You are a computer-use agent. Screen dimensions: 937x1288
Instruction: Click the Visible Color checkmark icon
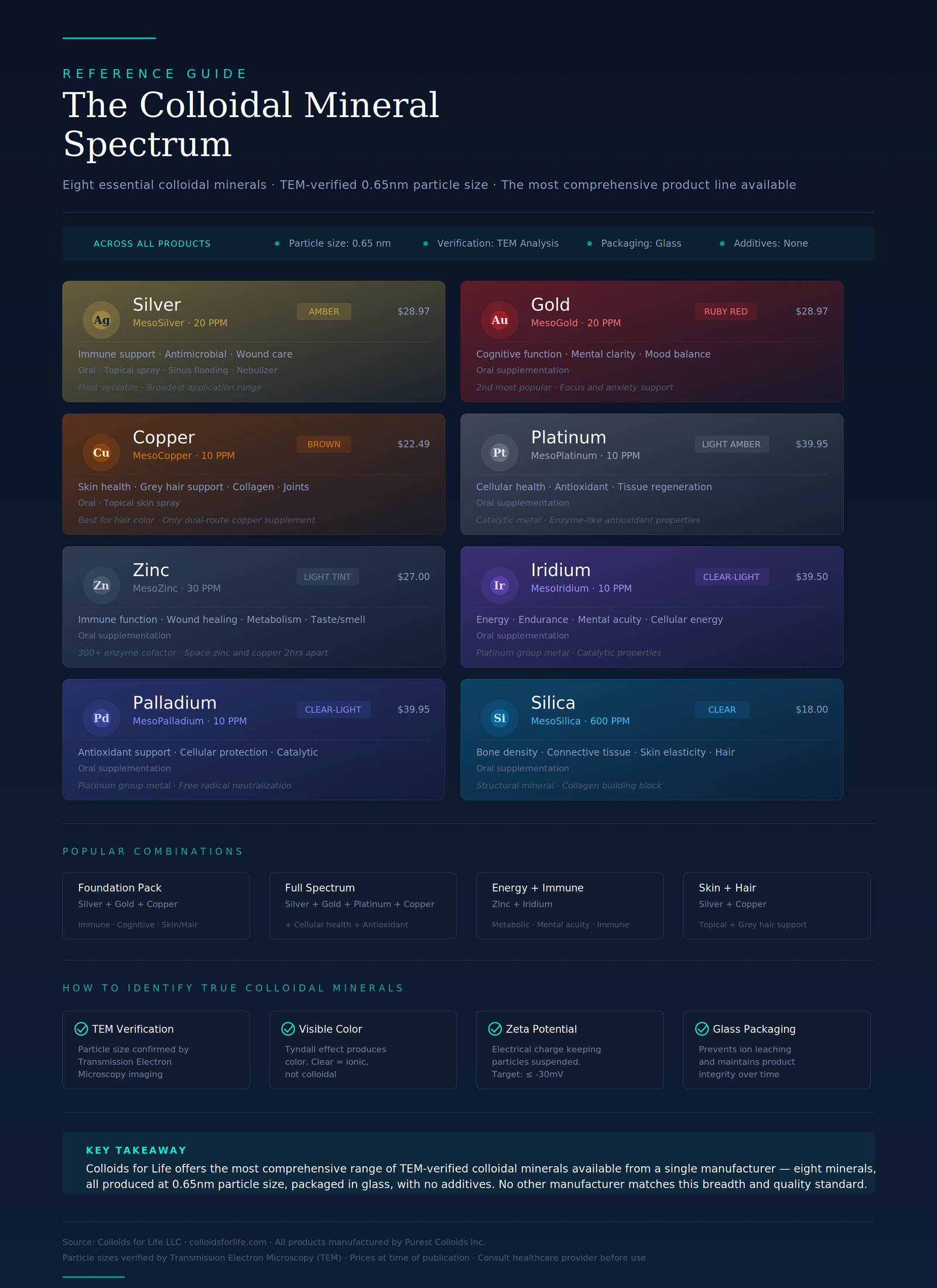288,1029
